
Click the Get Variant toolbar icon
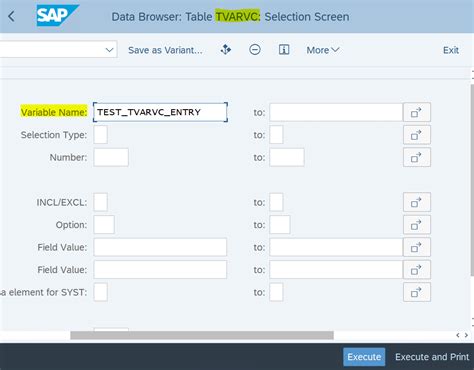click(x=226, y=50)
